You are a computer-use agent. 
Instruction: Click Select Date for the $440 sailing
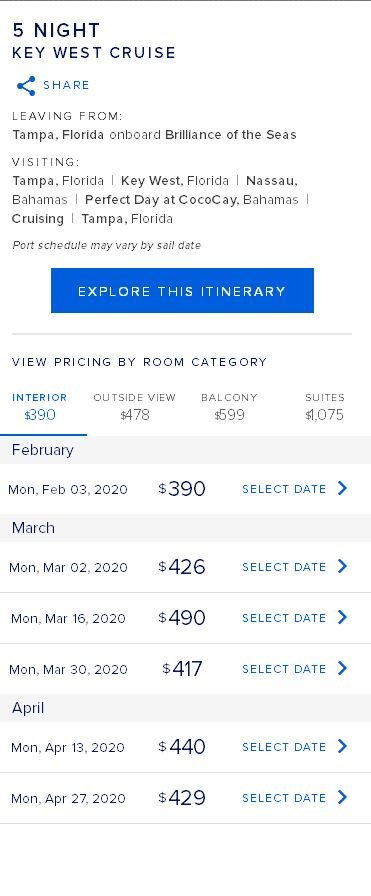(x=284, y=747)
